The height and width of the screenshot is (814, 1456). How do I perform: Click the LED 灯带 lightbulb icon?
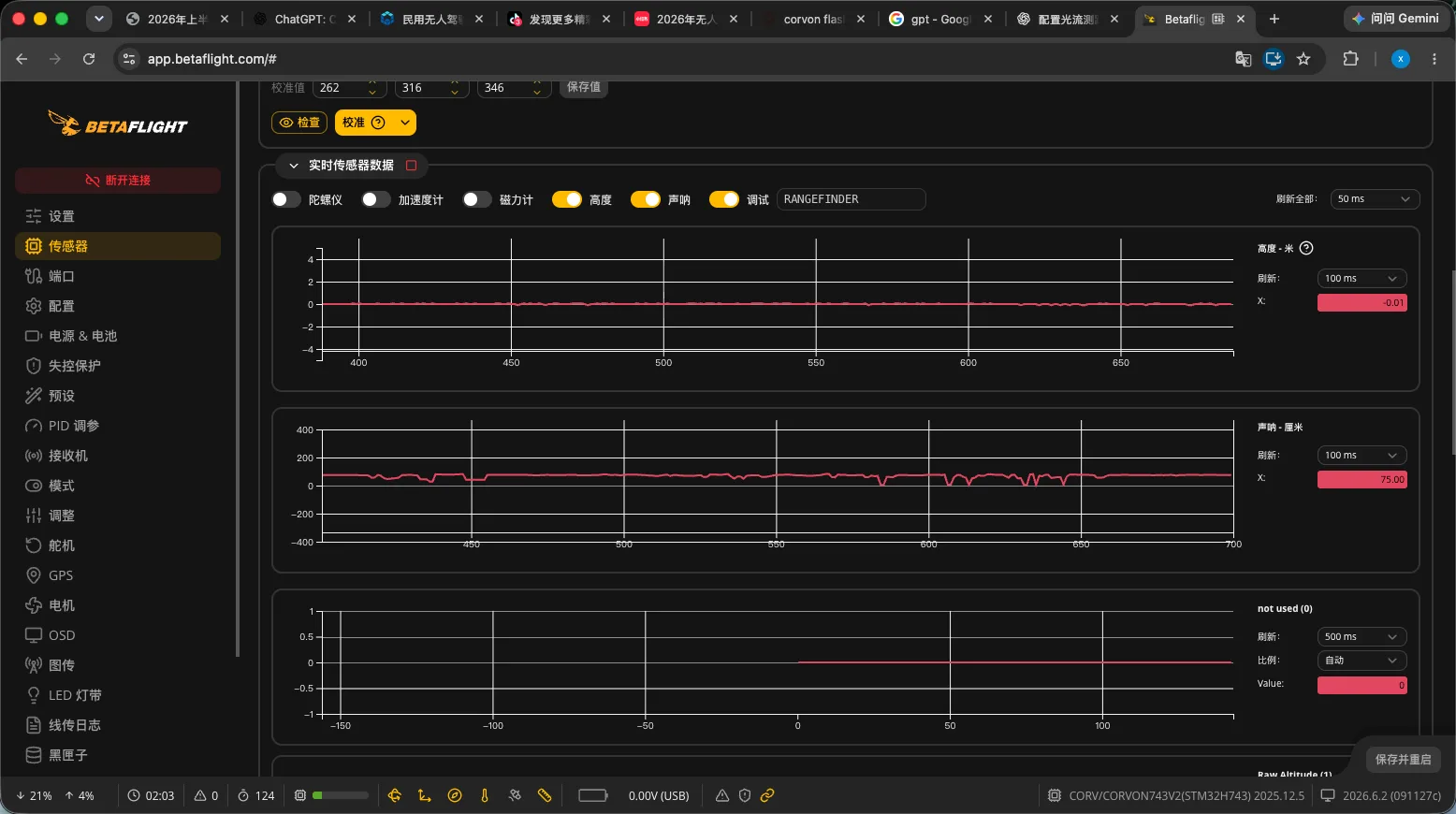coord(34,695)
